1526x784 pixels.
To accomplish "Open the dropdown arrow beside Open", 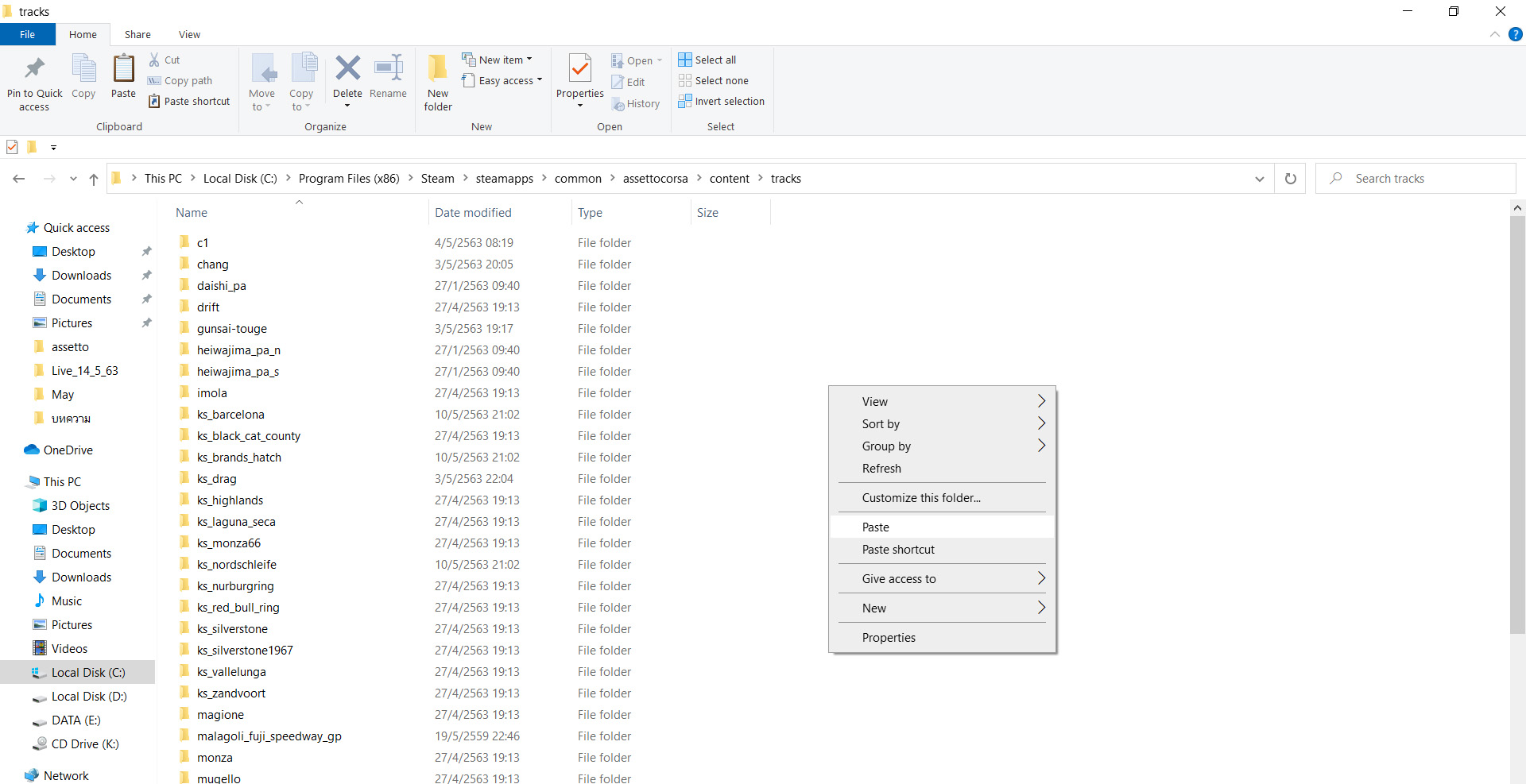I will click(660, 60).
